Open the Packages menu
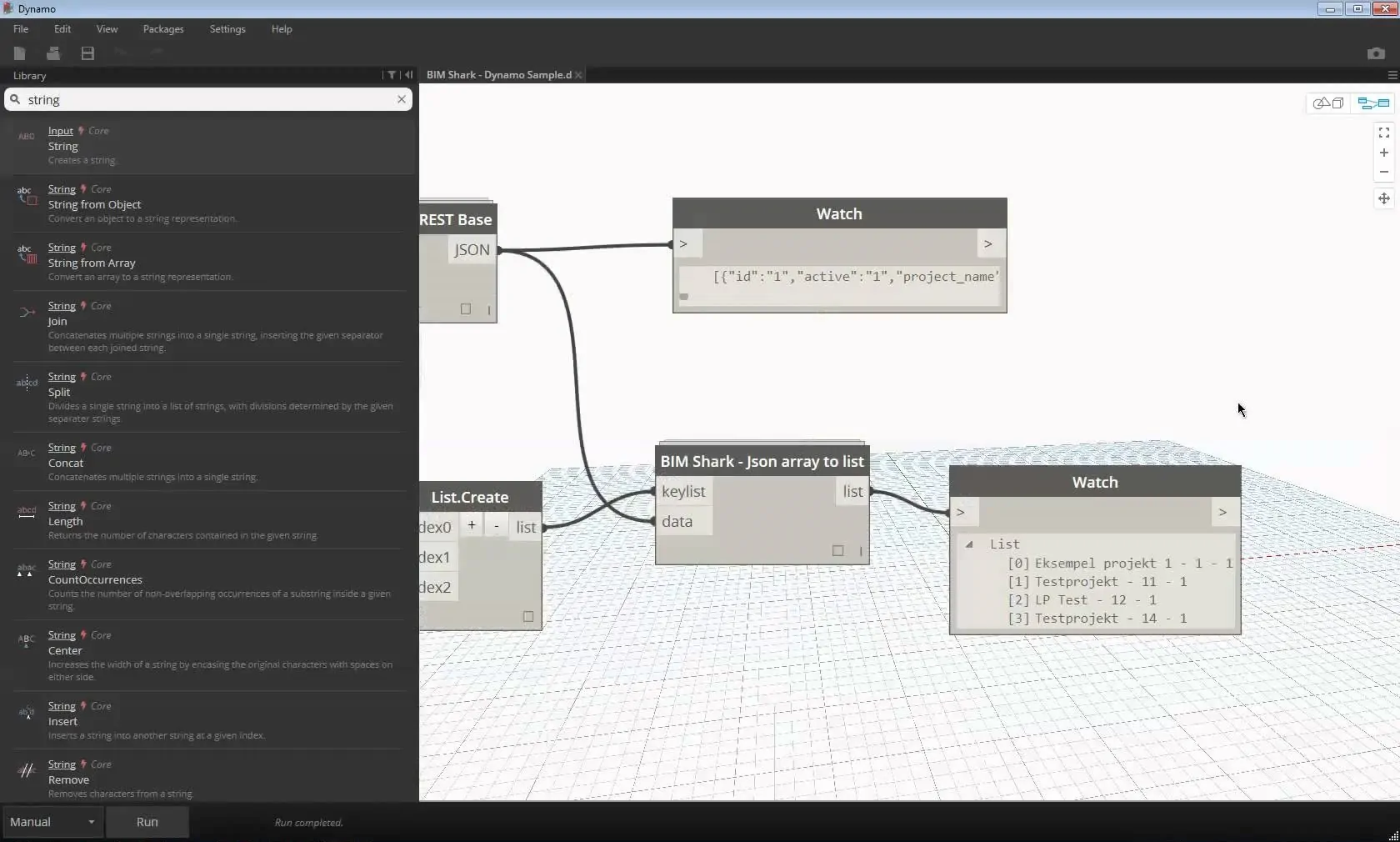Screen dimensions: 1400x842 [163, 29]
